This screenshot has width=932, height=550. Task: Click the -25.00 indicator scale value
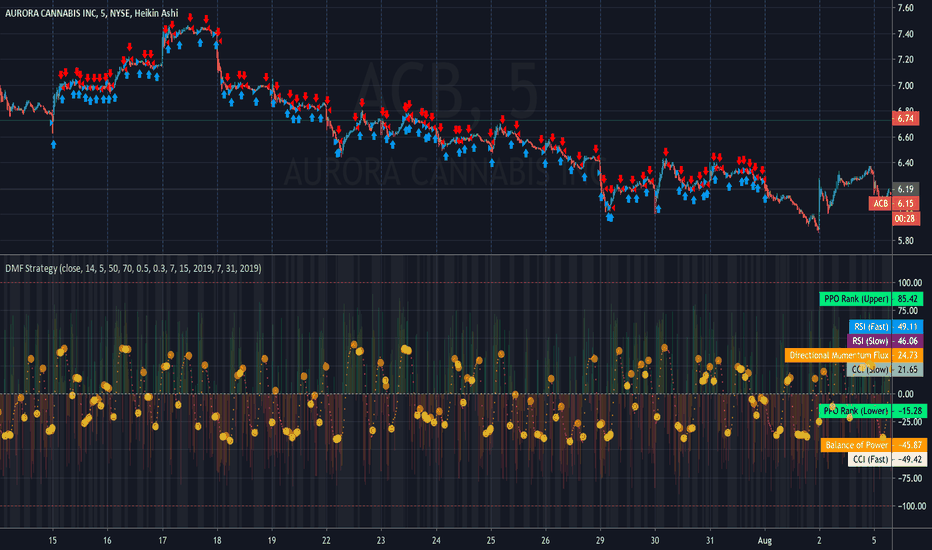click(x=908, y=422)
